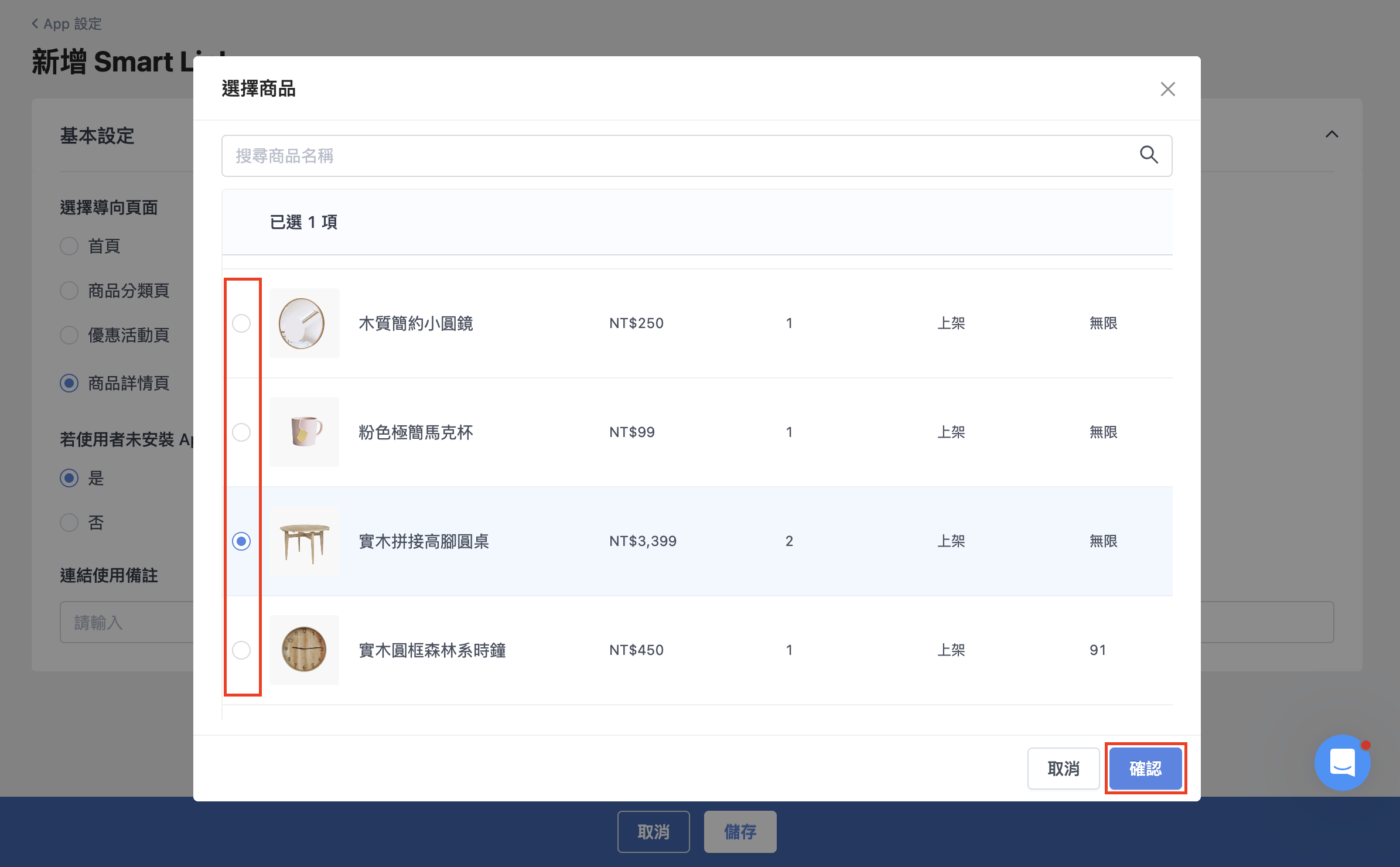Screen dimensions: 1400x867
Task: Click product name 木質簡約小圓鏡
Action: pyautogui.click(x=415, y=323)
